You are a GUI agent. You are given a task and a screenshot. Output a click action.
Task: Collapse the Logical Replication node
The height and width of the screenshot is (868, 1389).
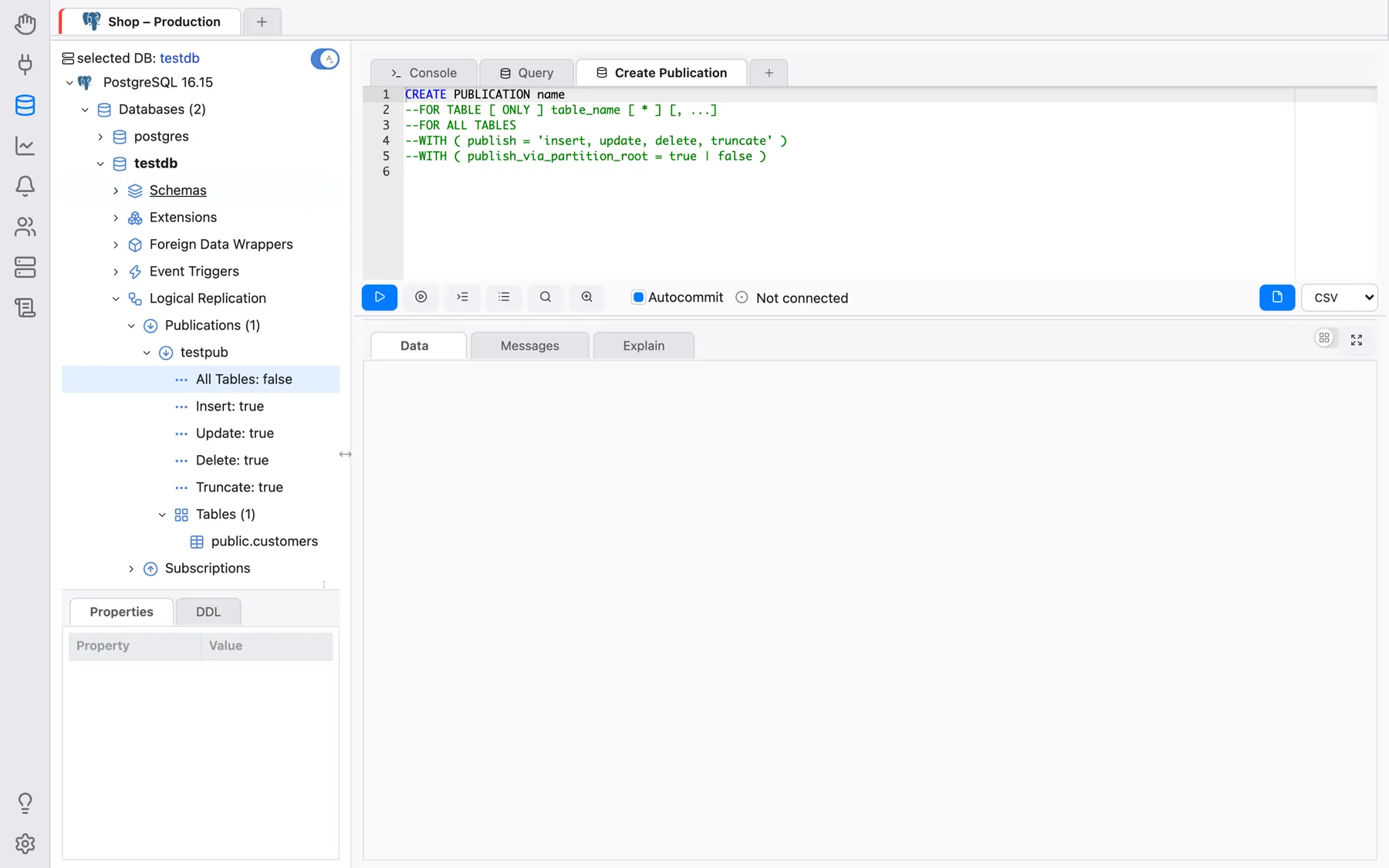tap(116, 299)
